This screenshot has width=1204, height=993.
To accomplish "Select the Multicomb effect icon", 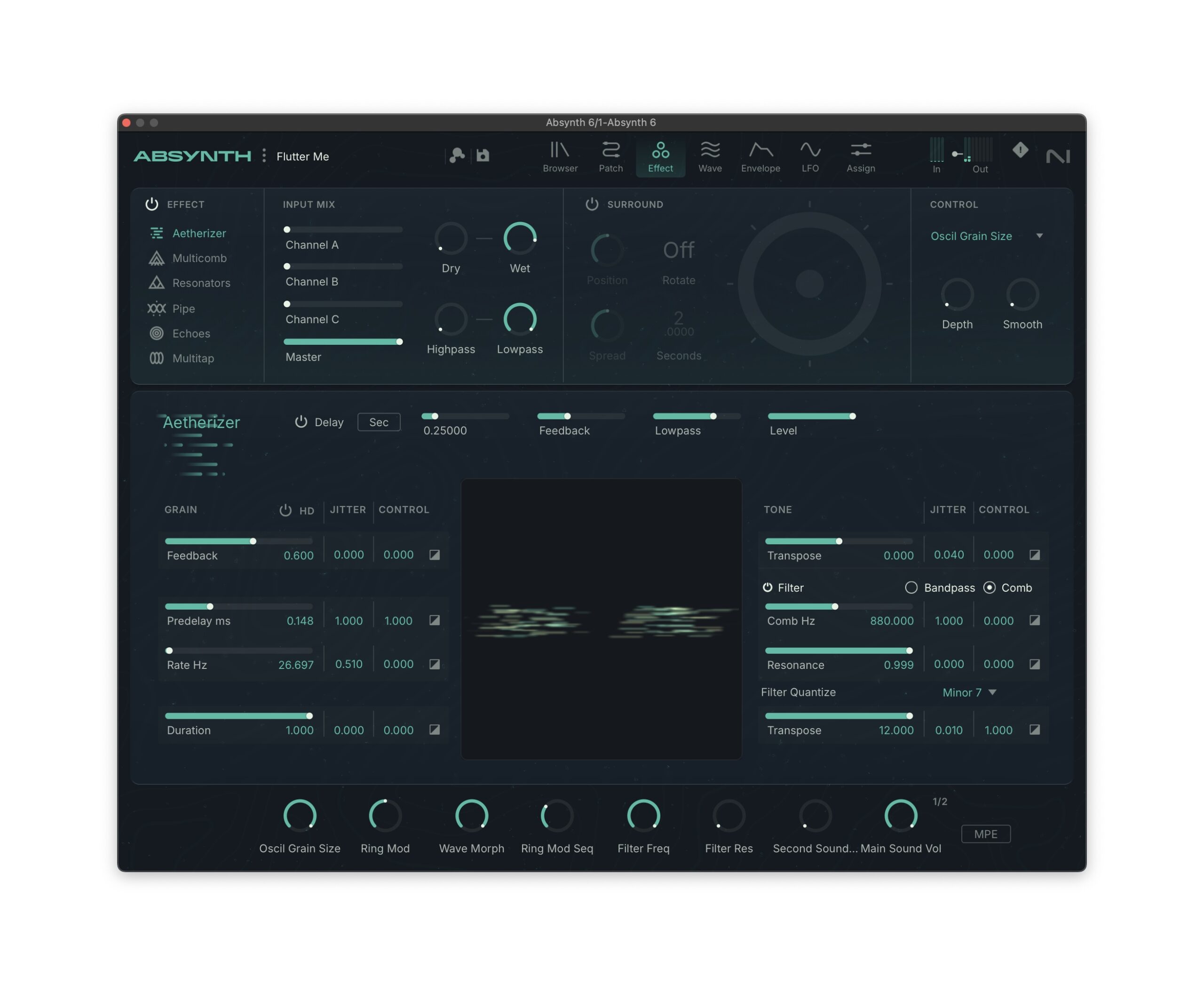I will click(x=156, y=258).
